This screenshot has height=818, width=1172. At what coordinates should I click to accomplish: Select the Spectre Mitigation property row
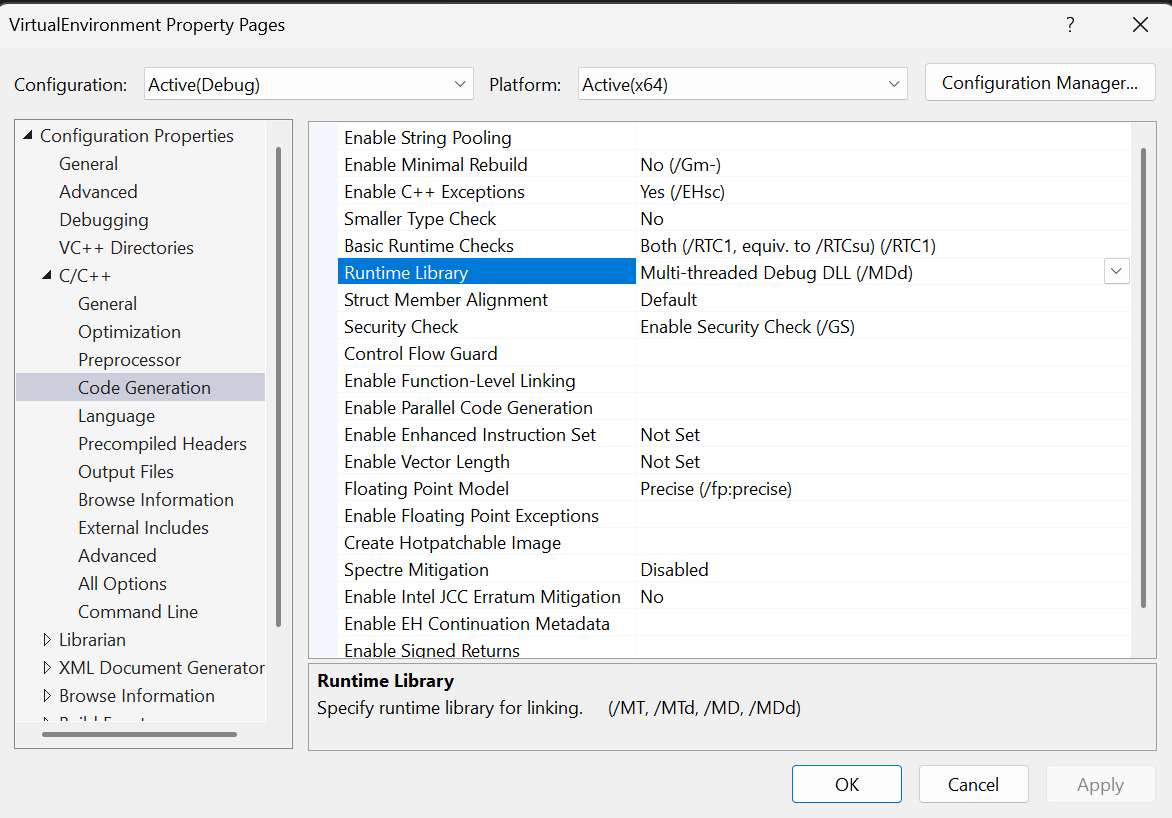(734, 570)
